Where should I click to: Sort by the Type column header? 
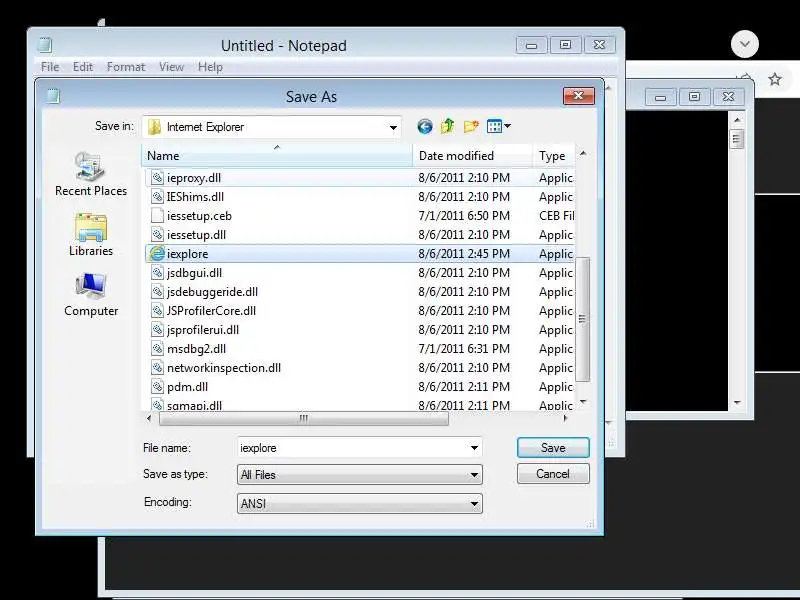pyautogui.click(x=554, y=156)
